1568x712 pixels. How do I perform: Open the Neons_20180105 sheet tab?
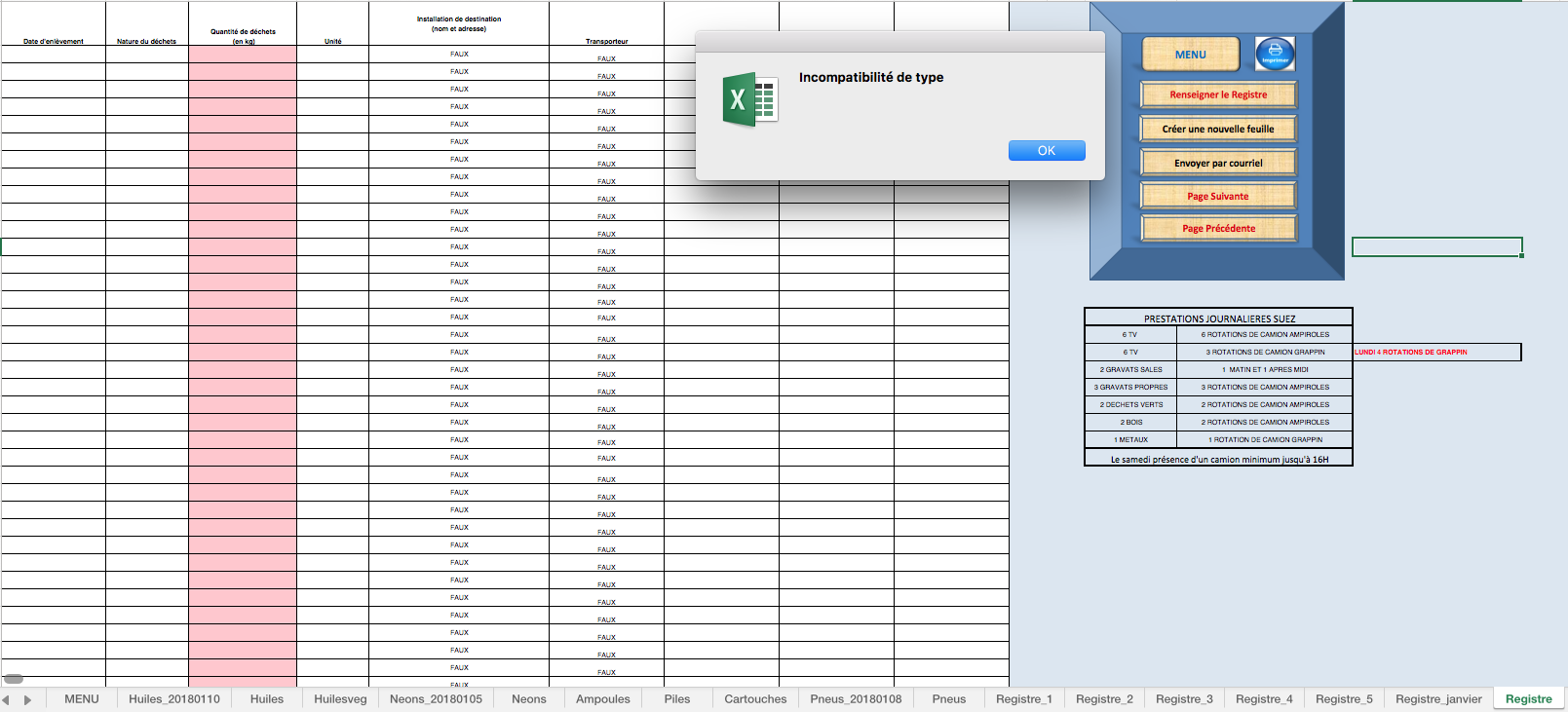(x=436, y=699)
